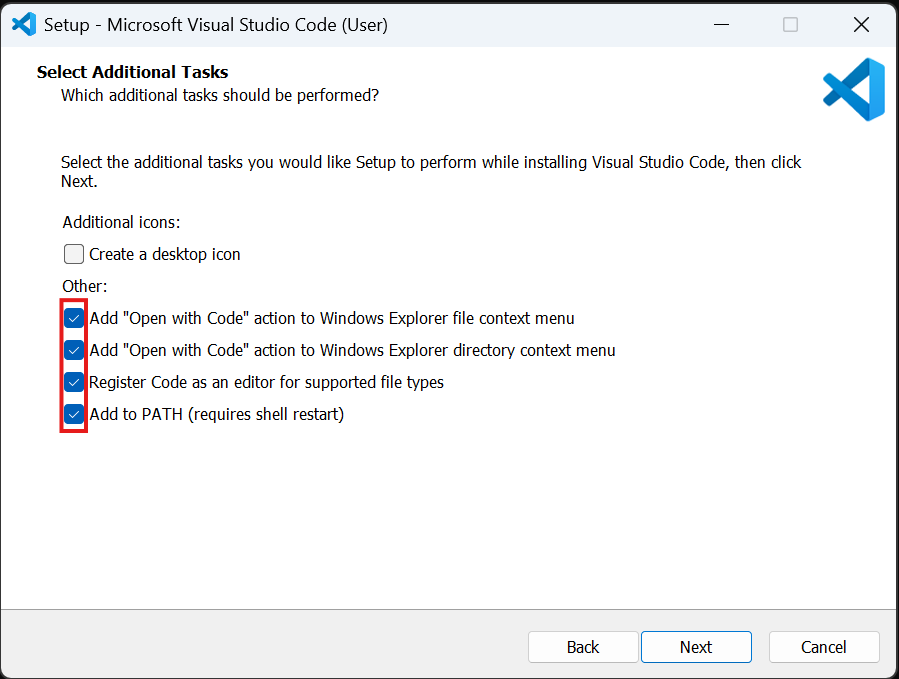Go to previous step with Back button

click(583, 647)
